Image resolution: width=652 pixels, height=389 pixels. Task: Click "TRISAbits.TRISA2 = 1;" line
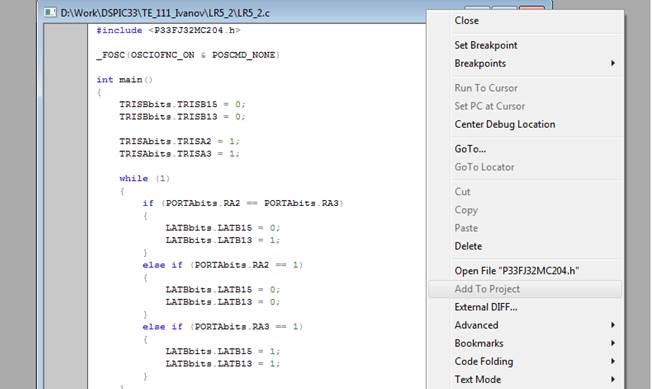[x=180, y=141]
